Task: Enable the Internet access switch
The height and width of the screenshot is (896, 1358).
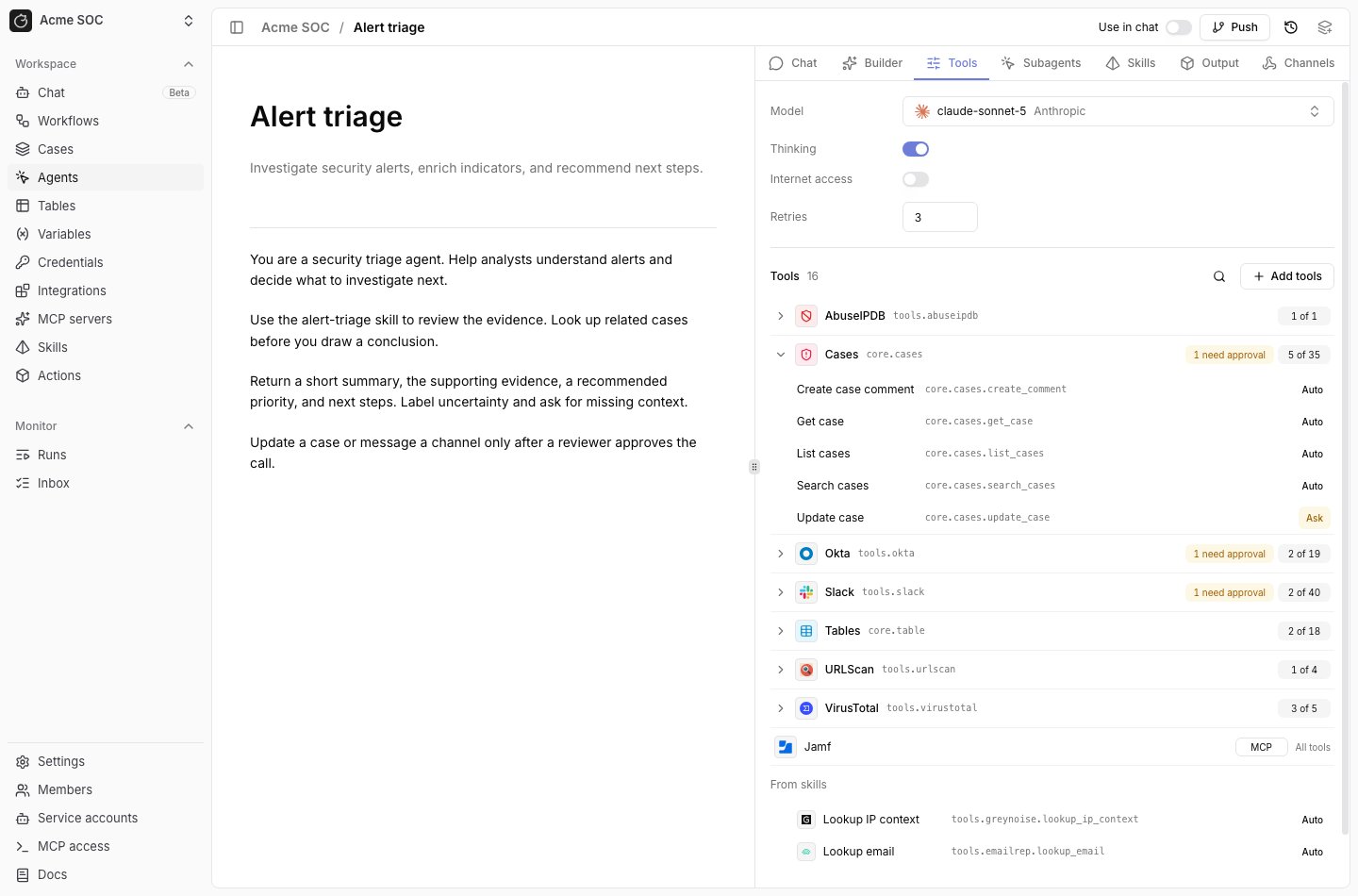Action: (916, 179)
